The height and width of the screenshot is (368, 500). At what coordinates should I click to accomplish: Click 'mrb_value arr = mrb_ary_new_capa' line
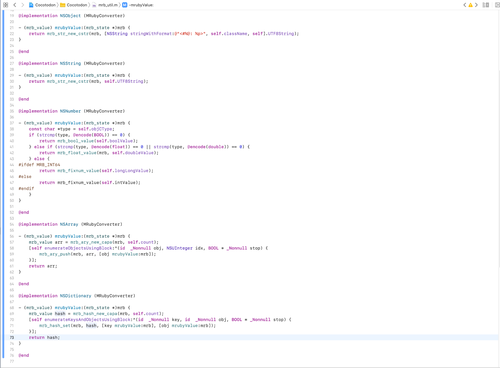[x=94, y=242]
